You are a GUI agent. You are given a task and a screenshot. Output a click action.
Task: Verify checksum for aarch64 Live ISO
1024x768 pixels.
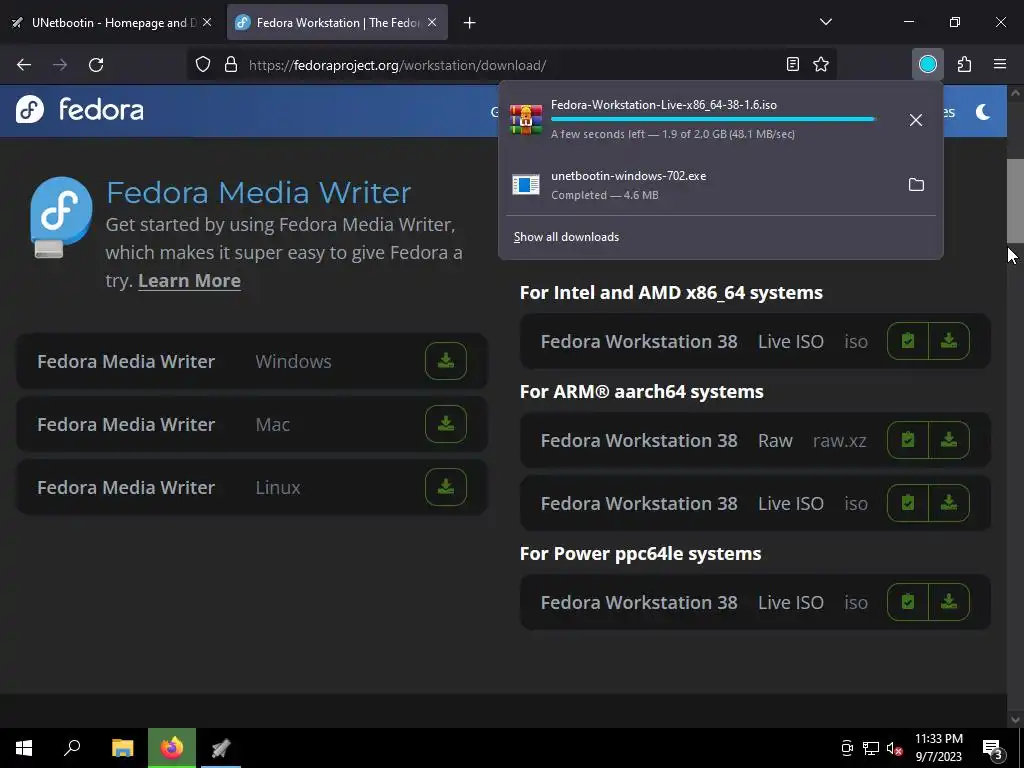[908, 503]
